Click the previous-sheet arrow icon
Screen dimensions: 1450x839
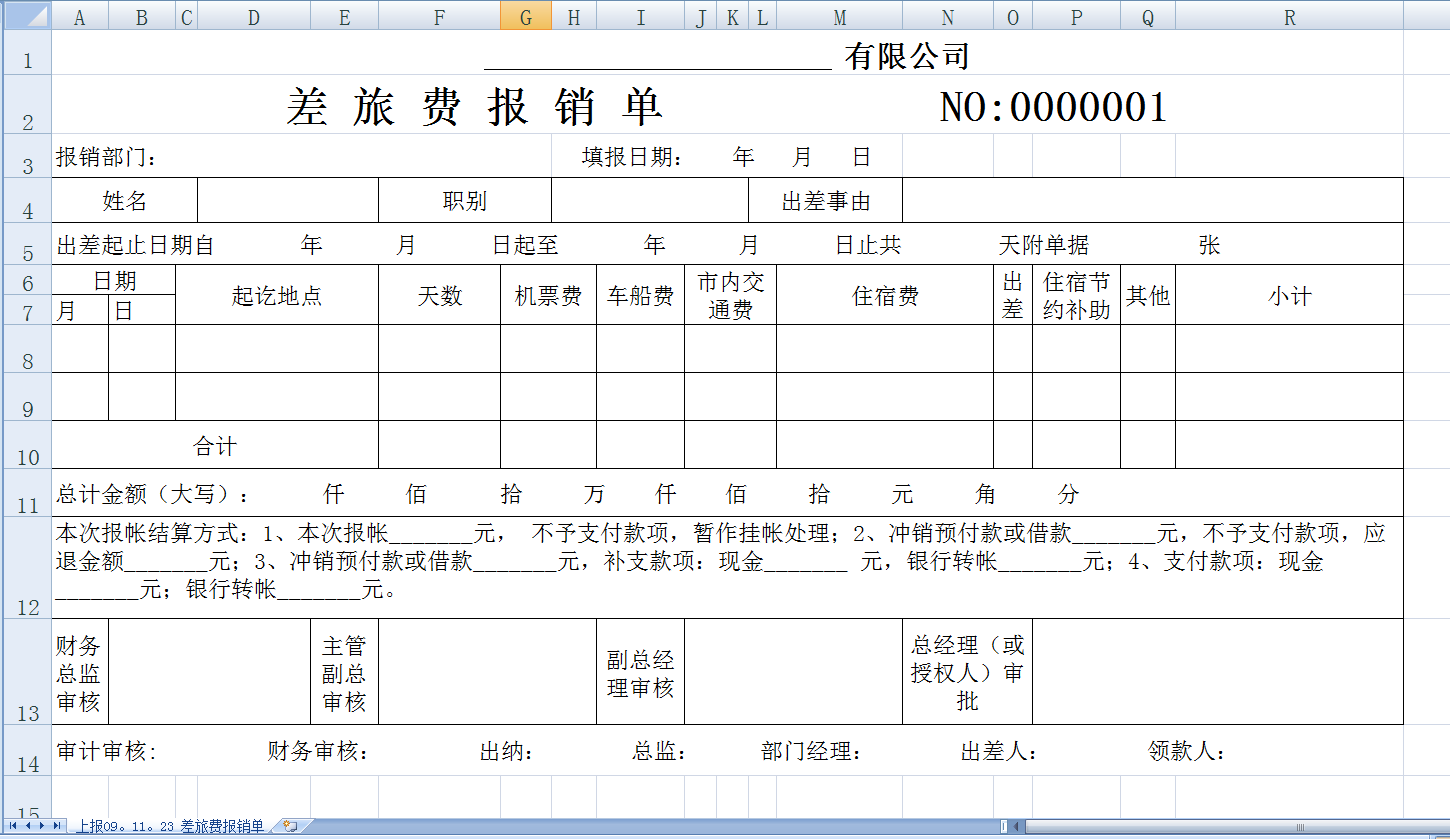coord(27,825)
